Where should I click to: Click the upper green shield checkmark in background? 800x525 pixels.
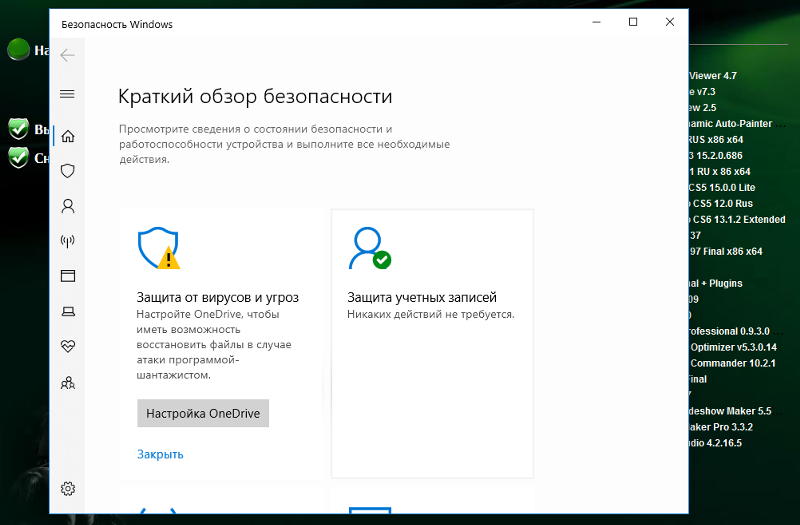pos(19,129)
